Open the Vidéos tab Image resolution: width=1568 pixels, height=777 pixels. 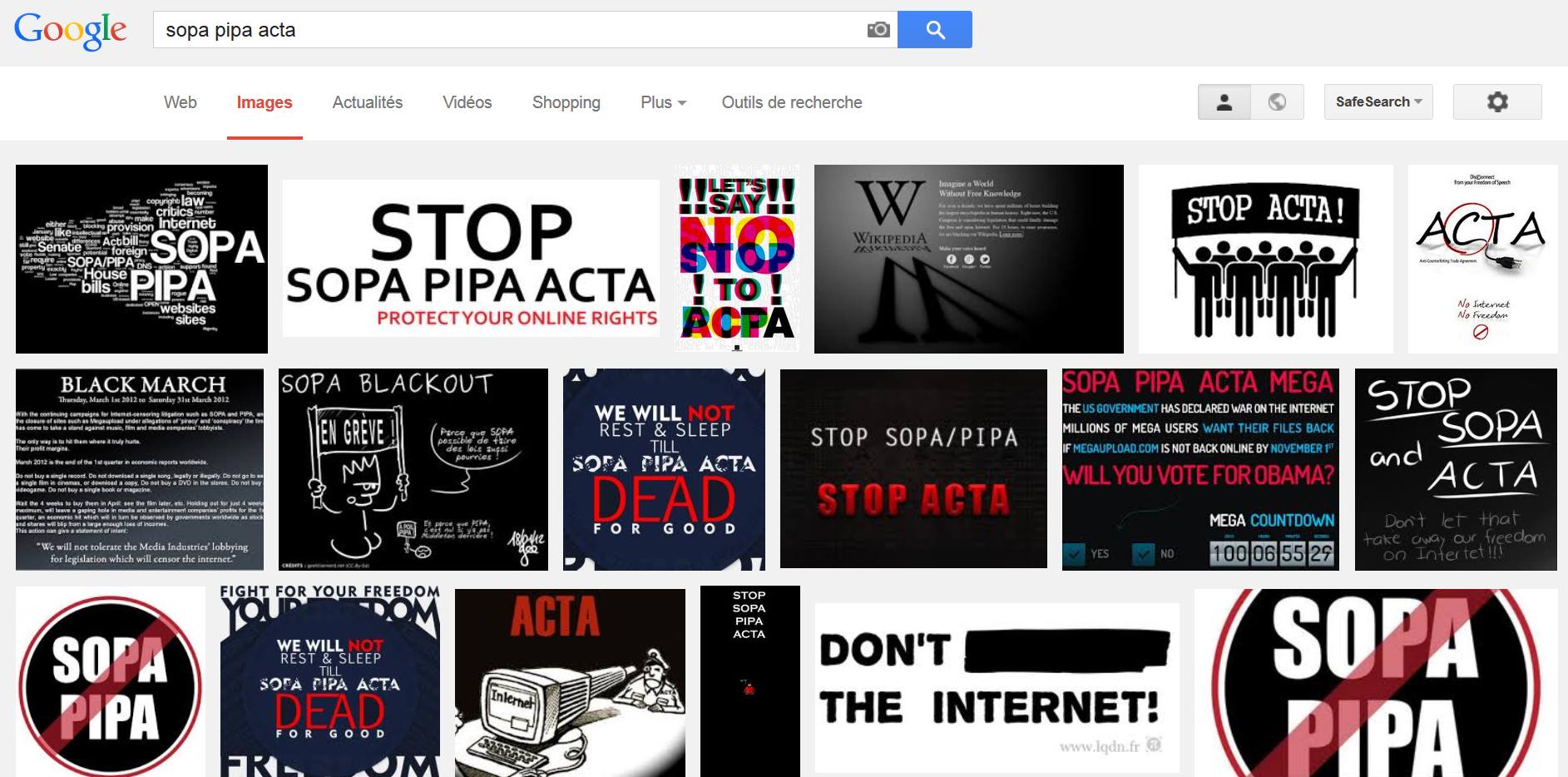coord(467,102)
